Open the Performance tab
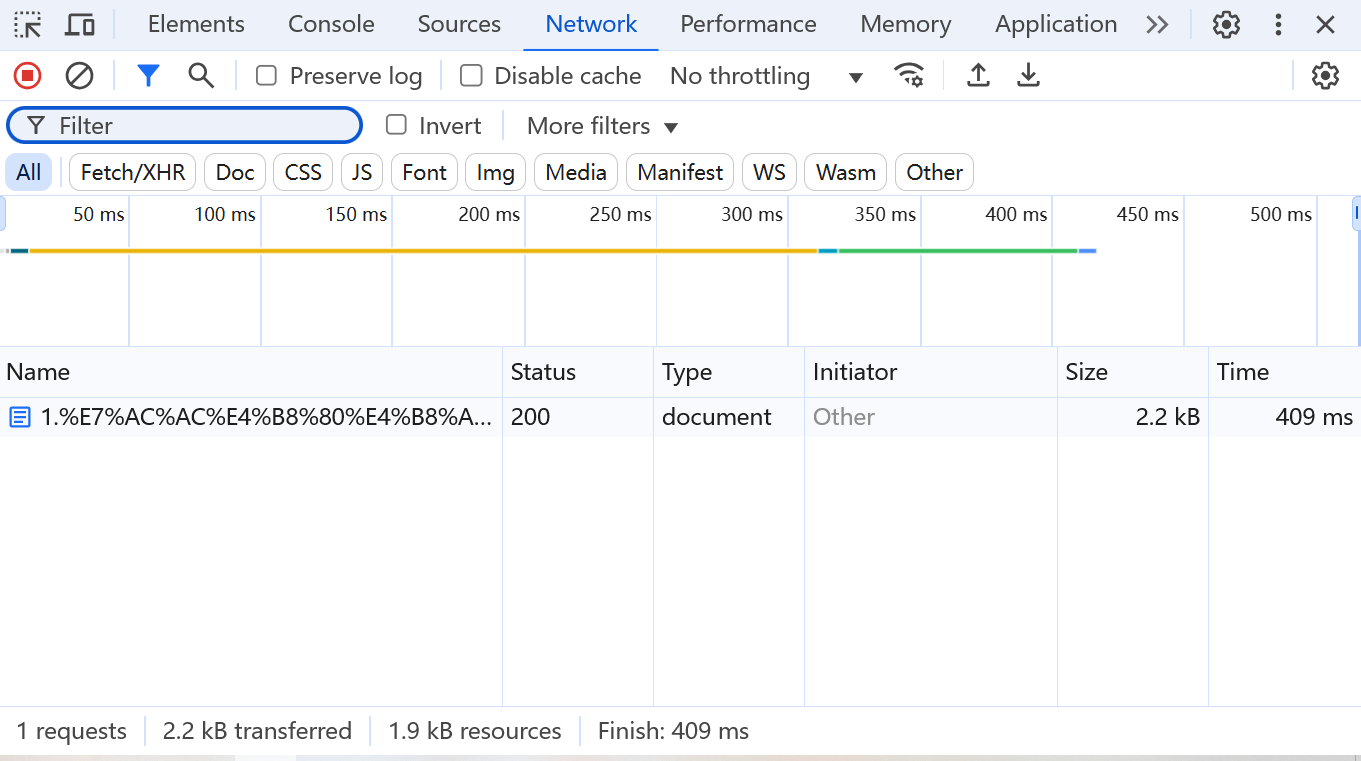The image size is (1361, 761). point(748,24)
